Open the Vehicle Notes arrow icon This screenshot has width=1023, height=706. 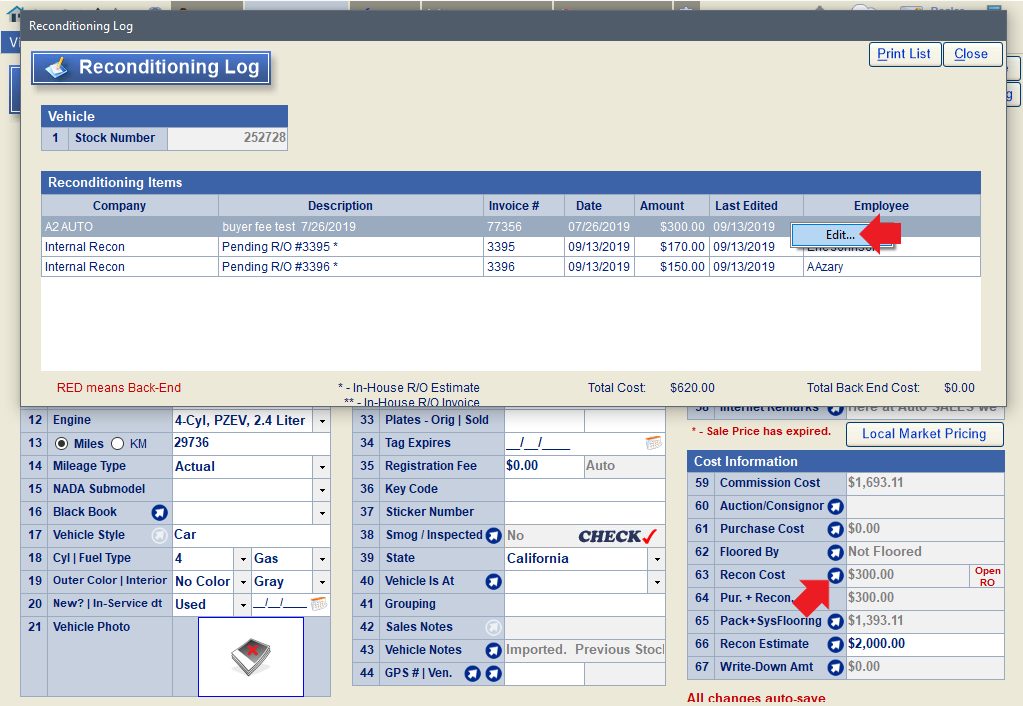click(x=493, y=650)
